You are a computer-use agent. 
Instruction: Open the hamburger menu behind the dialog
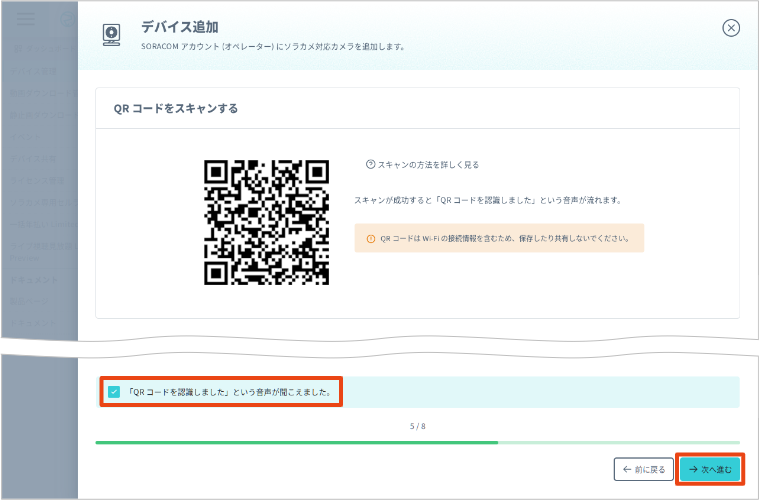coord(26,20)
